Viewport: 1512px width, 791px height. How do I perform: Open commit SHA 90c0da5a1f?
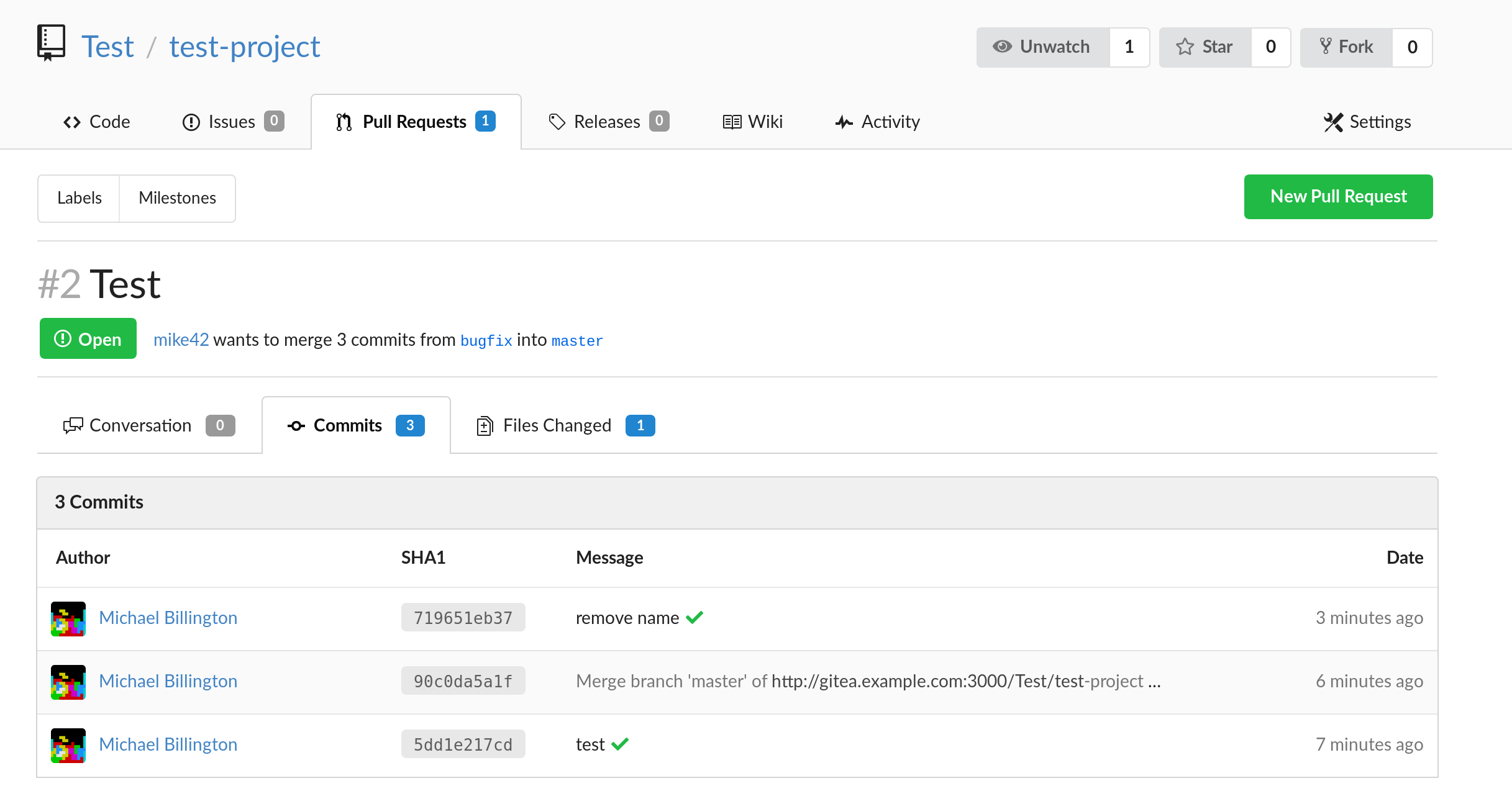(x=463, y=681)
